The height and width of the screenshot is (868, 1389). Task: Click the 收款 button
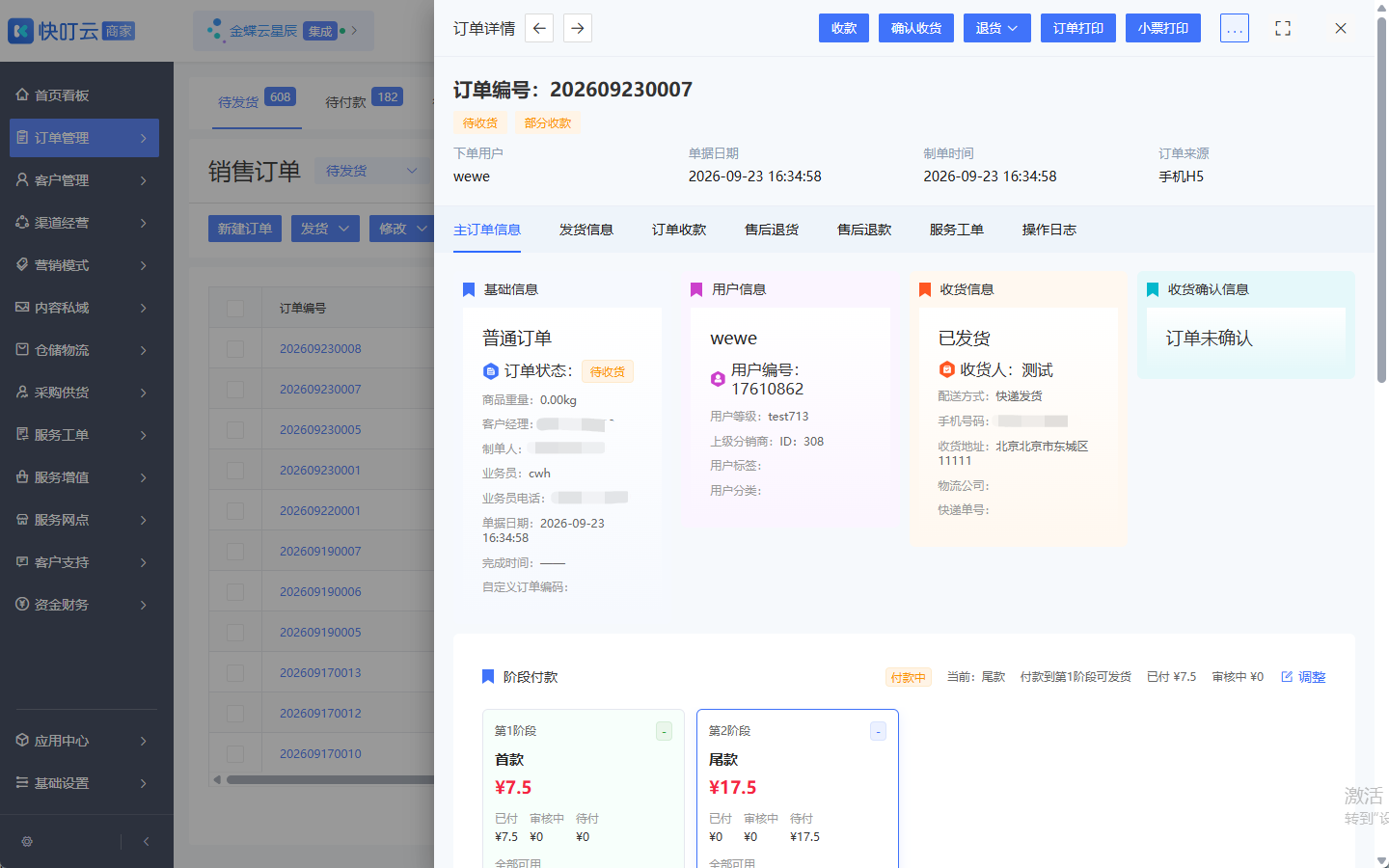click(x=844, y=28)
